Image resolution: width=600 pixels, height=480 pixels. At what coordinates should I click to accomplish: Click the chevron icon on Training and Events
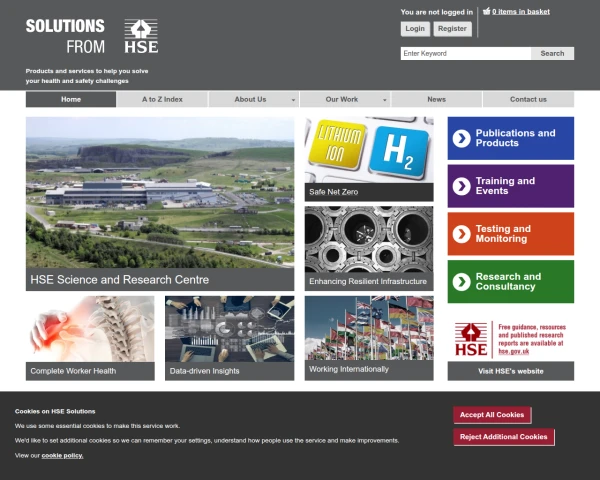click(461, 186)
